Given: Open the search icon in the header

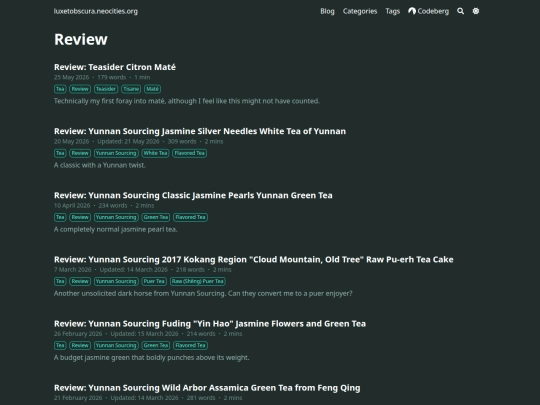Looking at the screenshot, I should point(460,11).
